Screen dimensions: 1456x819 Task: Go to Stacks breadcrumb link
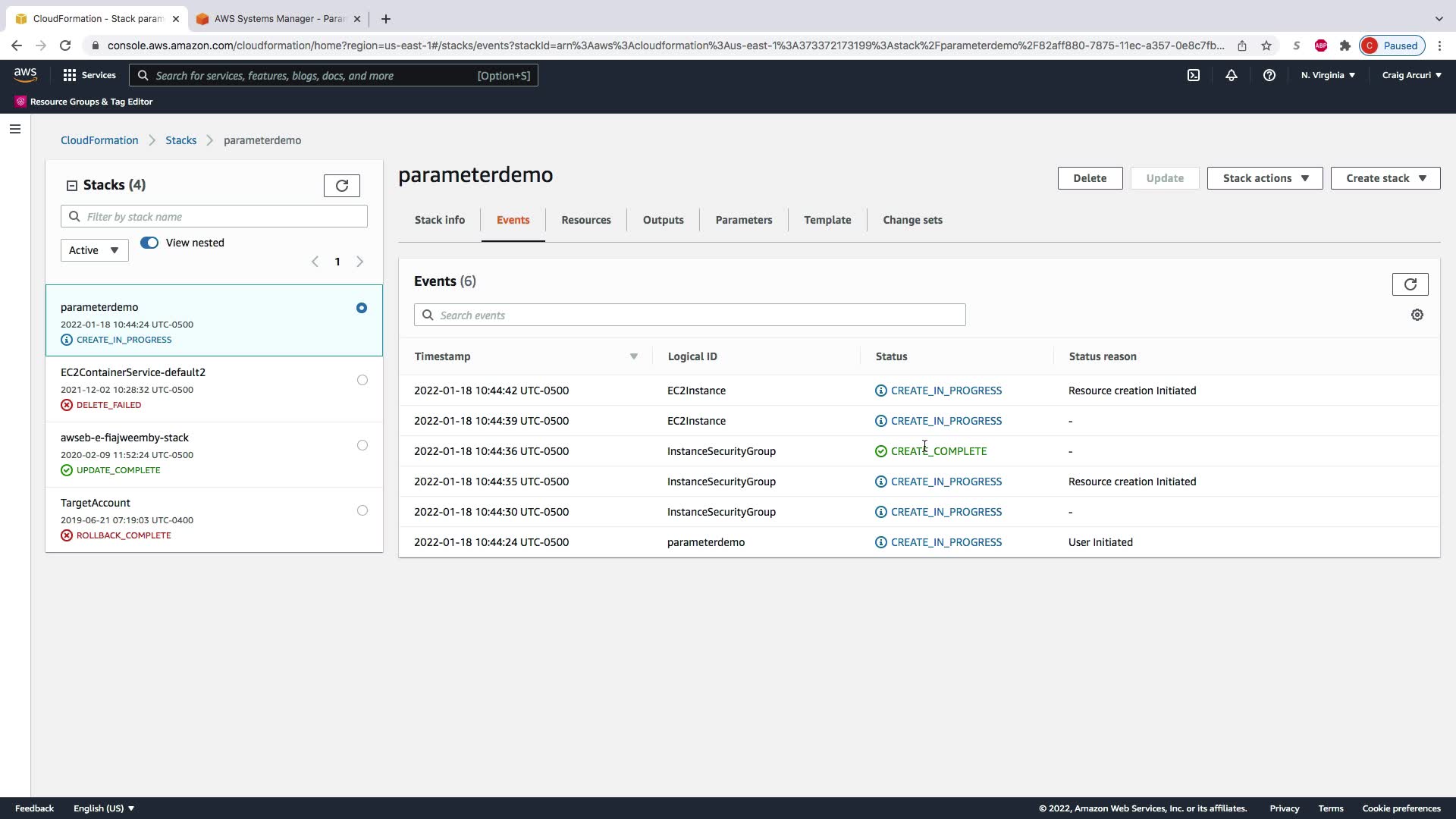pyautogui.click(x=180, y=140)
